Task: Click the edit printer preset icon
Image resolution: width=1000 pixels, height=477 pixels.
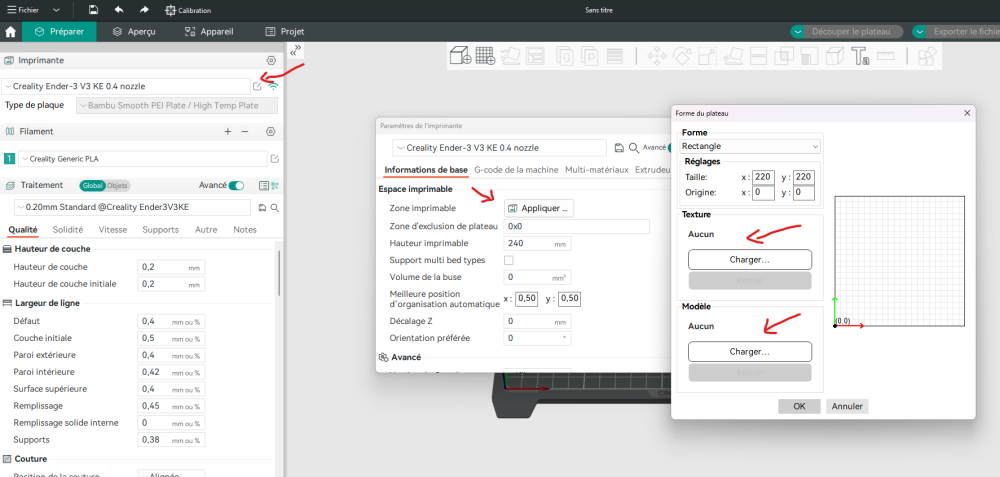Action: (257, 86)
